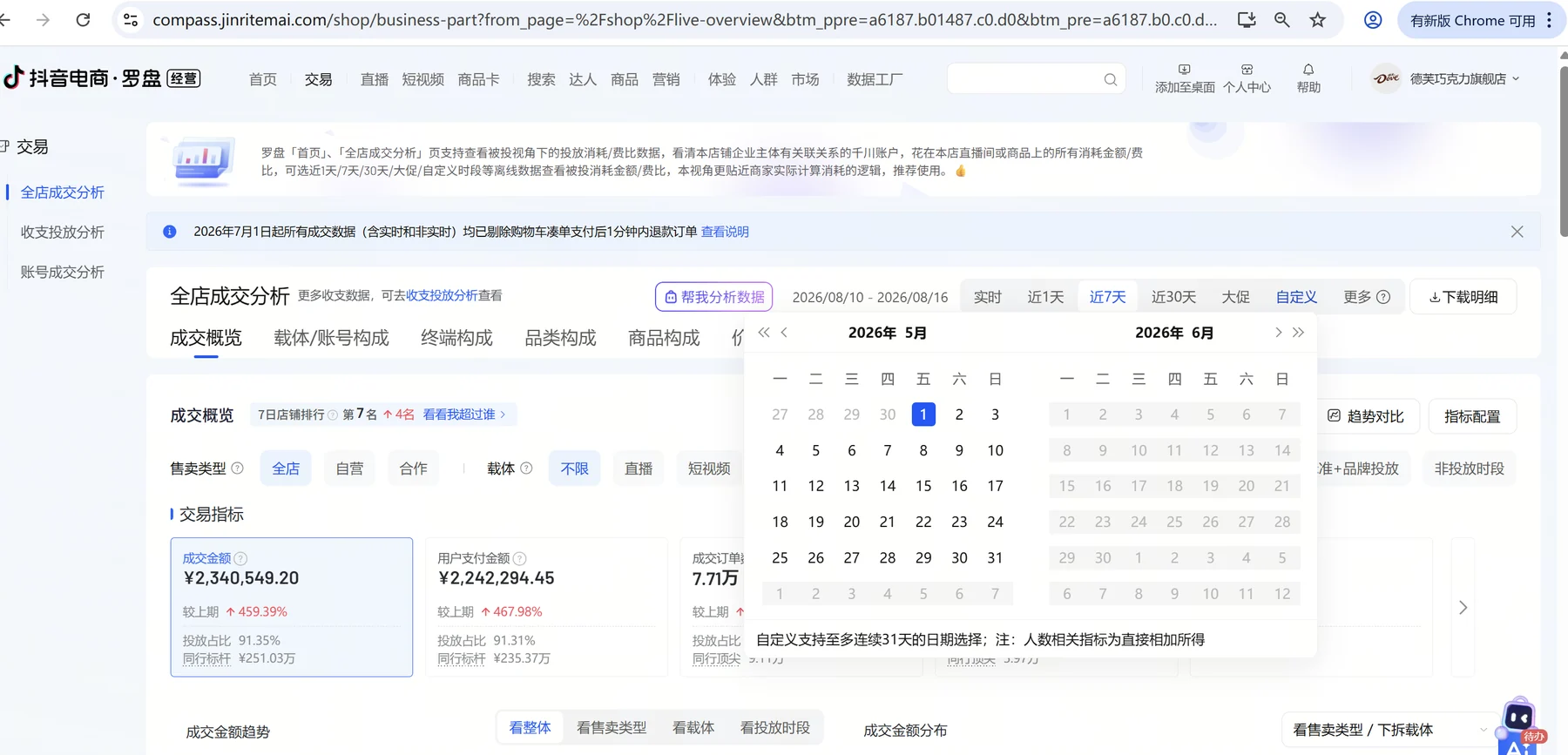Select 短视频 carrier filter
The width and height of the screenshot is (1568, 755).
pos(709,469)
